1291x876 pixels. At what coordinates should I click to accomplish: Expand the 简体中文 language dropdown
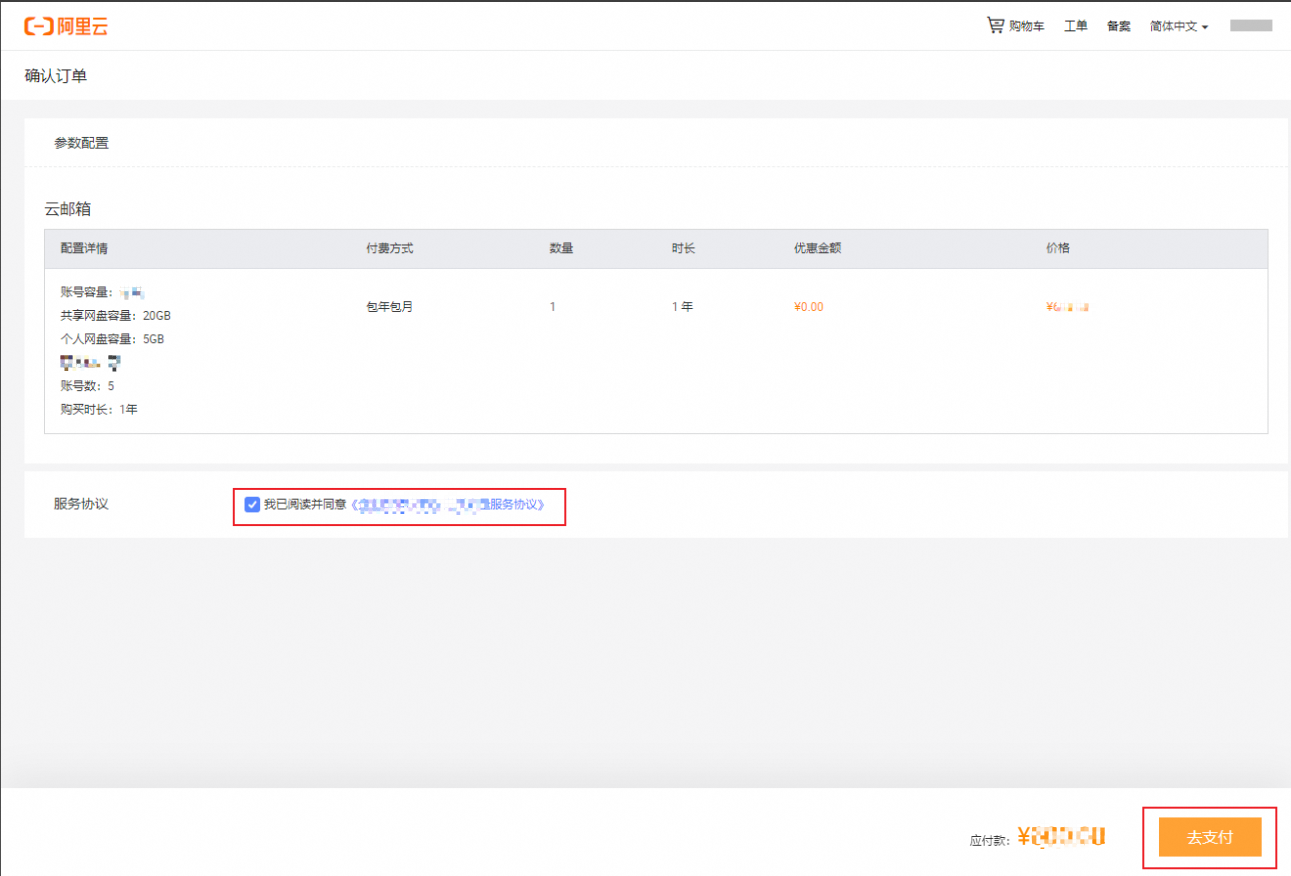tap(1178, 26)
